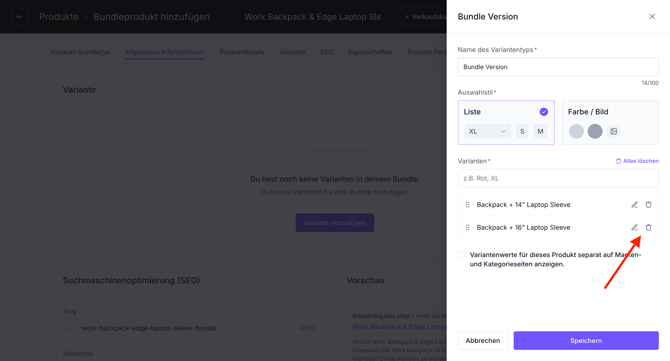Choose the Farbe / Bild selection style
The height and width of the screenshot is (361, 670).
(x=610, y=123)
